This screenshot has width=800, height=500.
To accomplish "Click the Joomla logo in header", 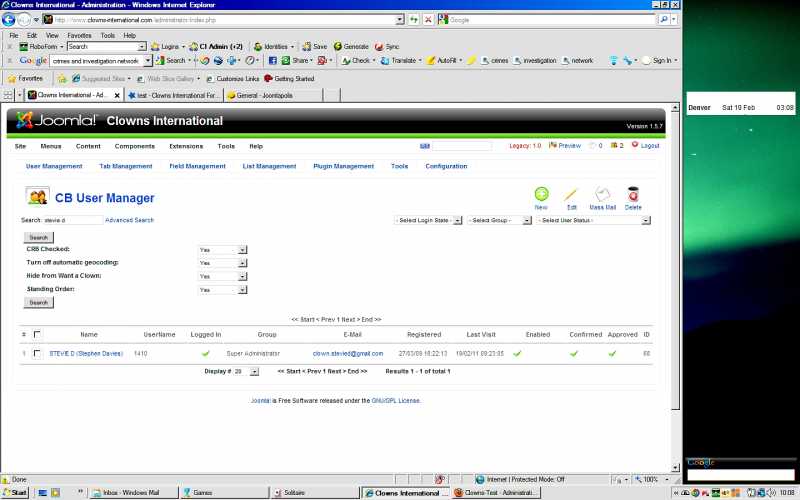I will click(x=56, y=120).
